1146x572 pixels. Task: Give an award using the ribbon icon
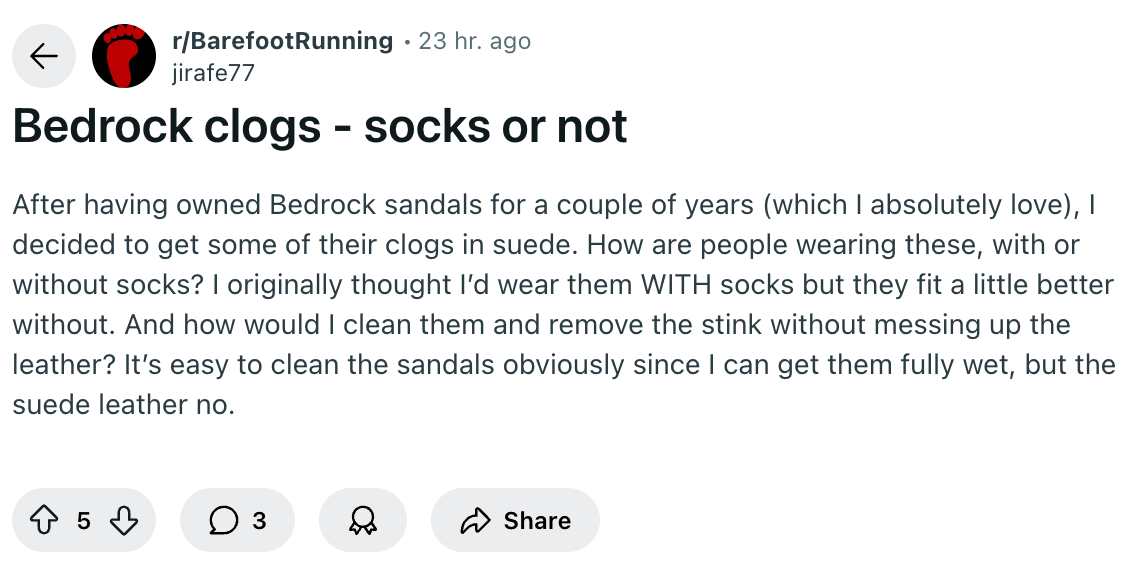coord(363,520)
